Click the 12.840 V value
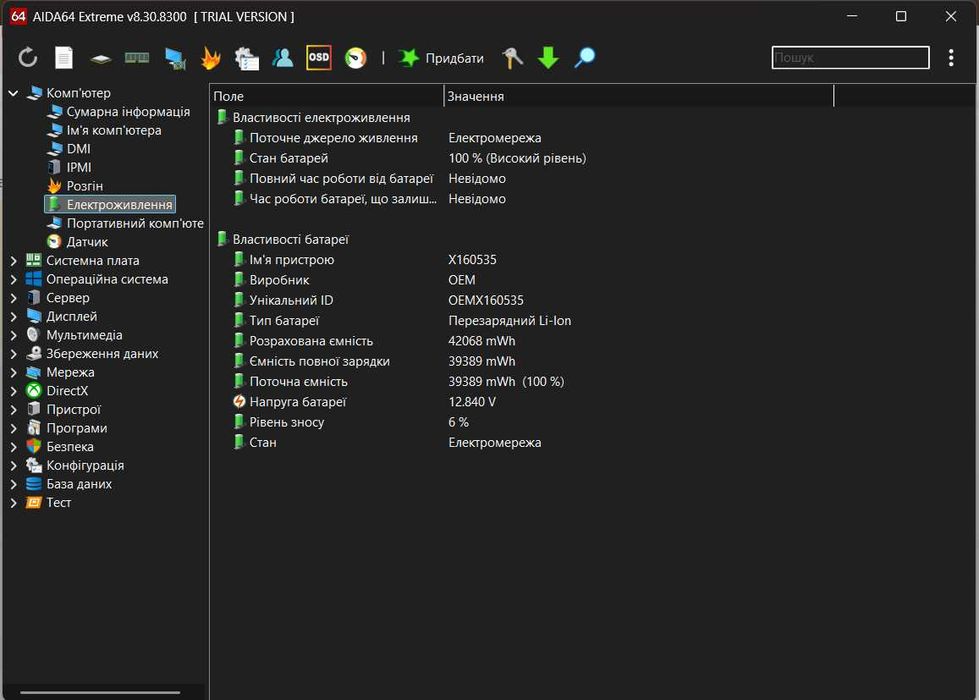The image size is (979, 700). point(472,402)
